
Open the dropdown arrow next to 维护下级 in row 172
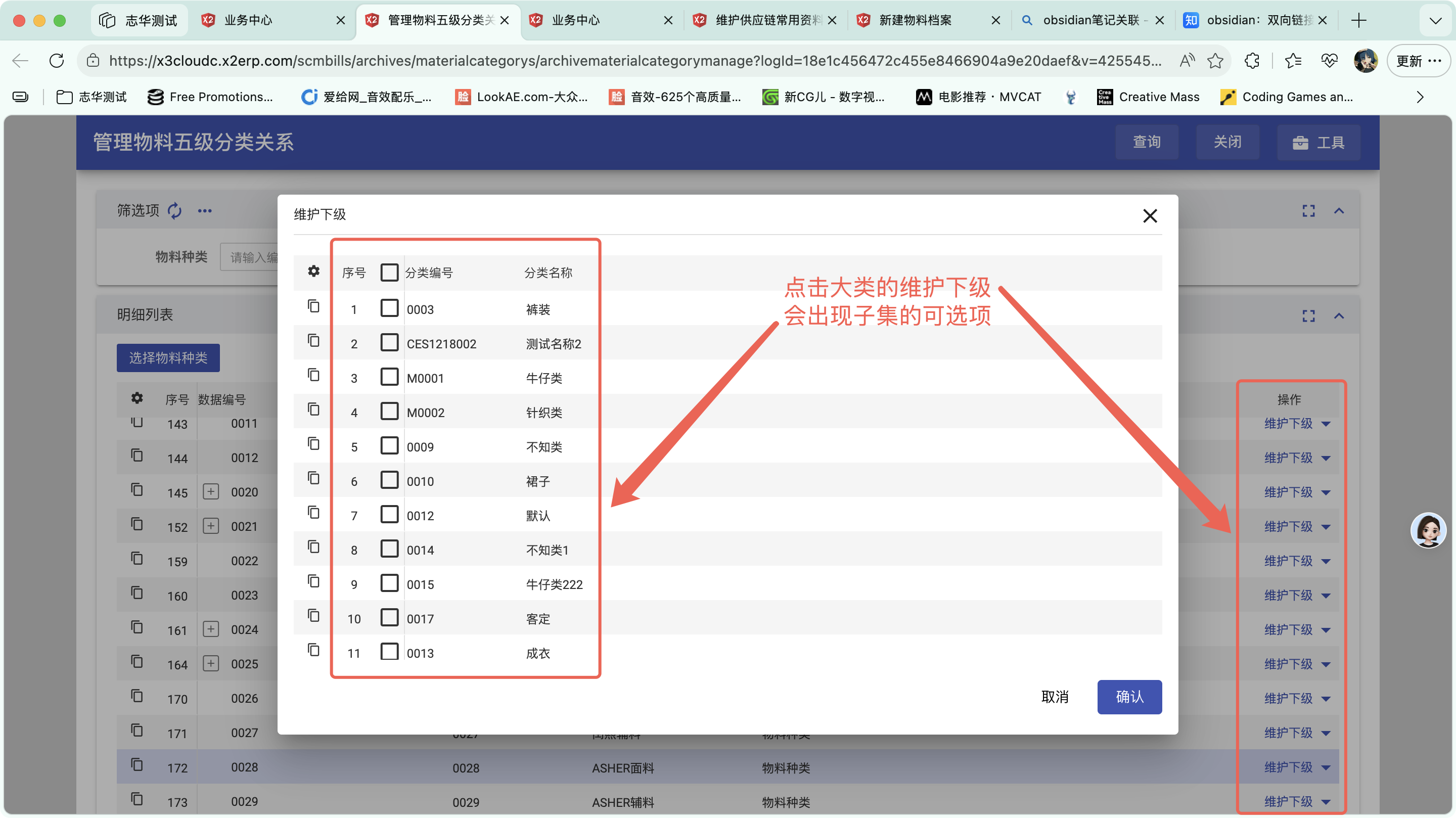click(x=1326, y=767)
